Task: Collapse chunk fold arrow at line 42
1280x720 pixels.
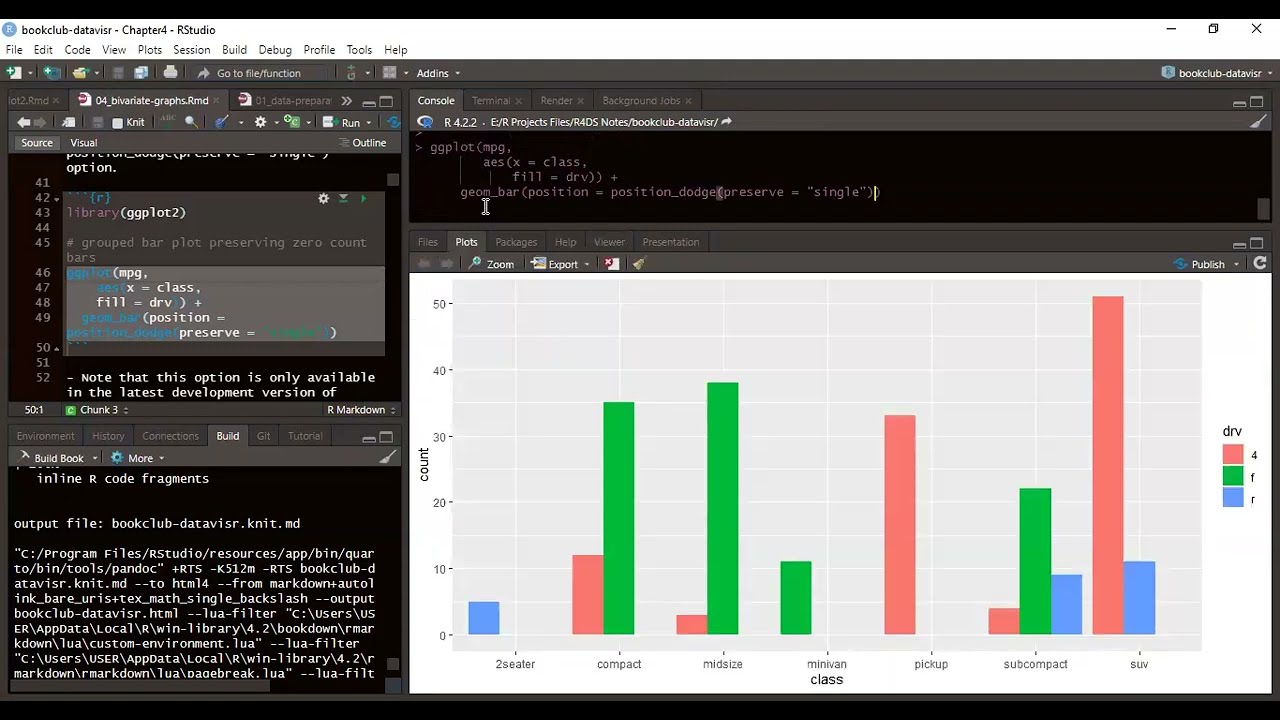Action: pos(57,198)
